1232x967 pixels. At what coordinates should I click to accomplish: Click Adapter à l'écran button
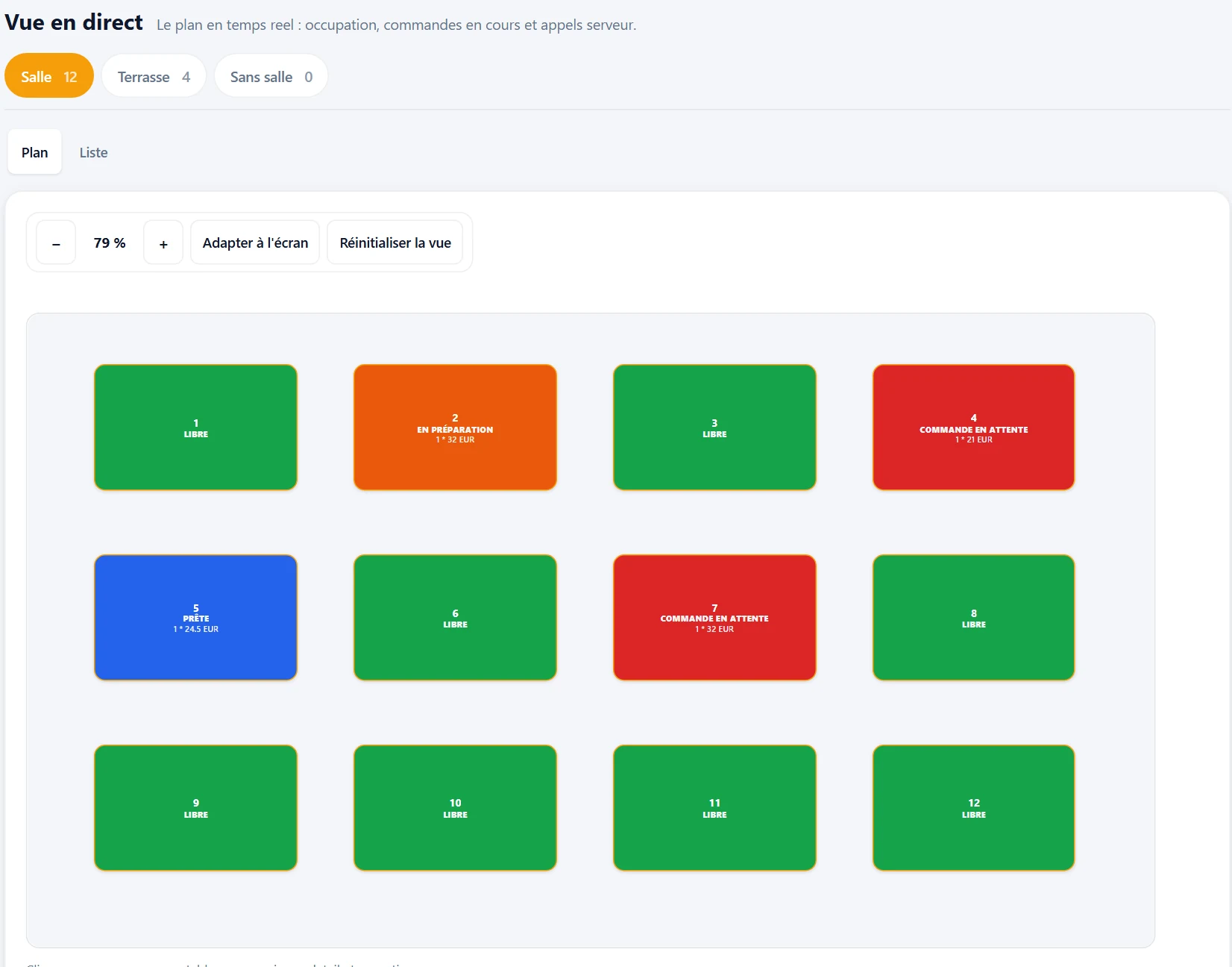[x=255, y=242]
